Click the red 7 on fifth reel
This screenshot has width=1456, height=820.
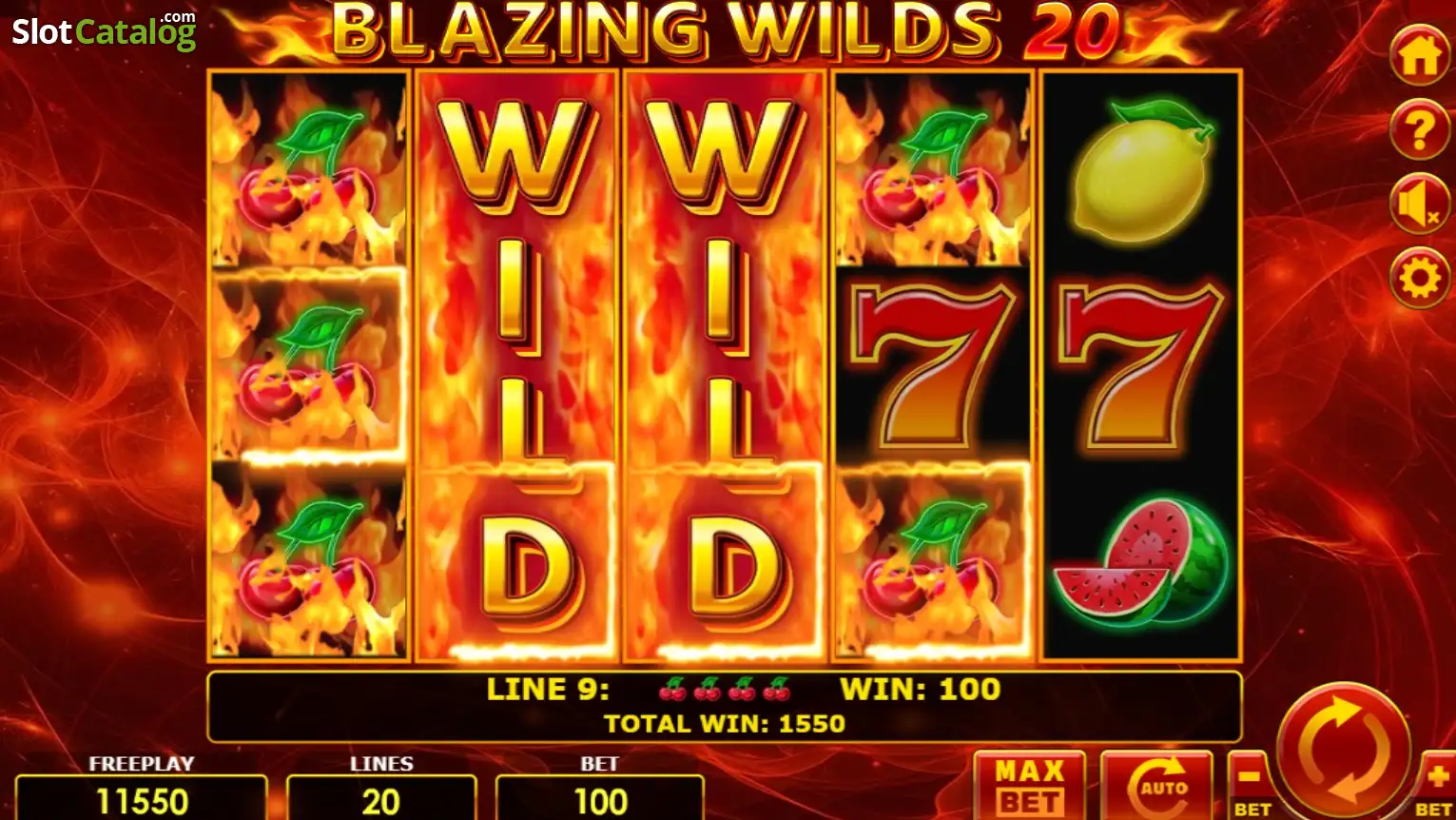coord(1141,366)
